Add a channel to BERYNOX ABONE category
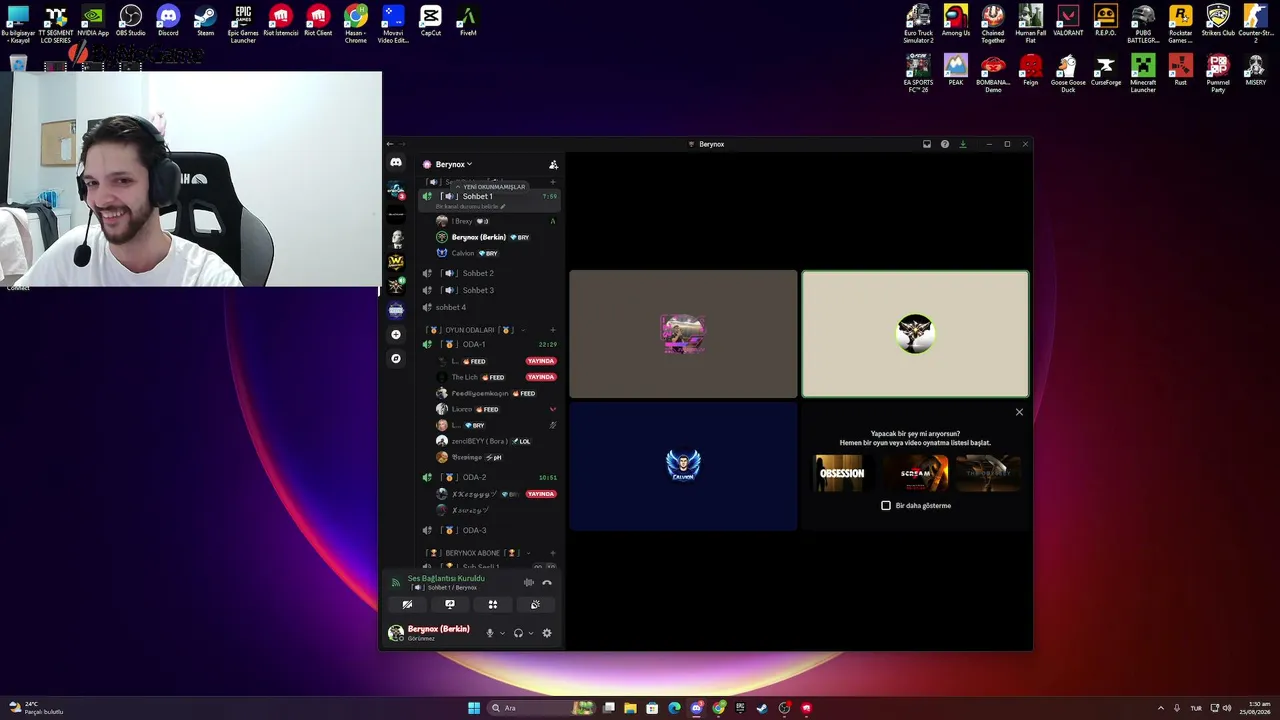The width and height of the screenshot is (1280, 720). coord(553,553)
